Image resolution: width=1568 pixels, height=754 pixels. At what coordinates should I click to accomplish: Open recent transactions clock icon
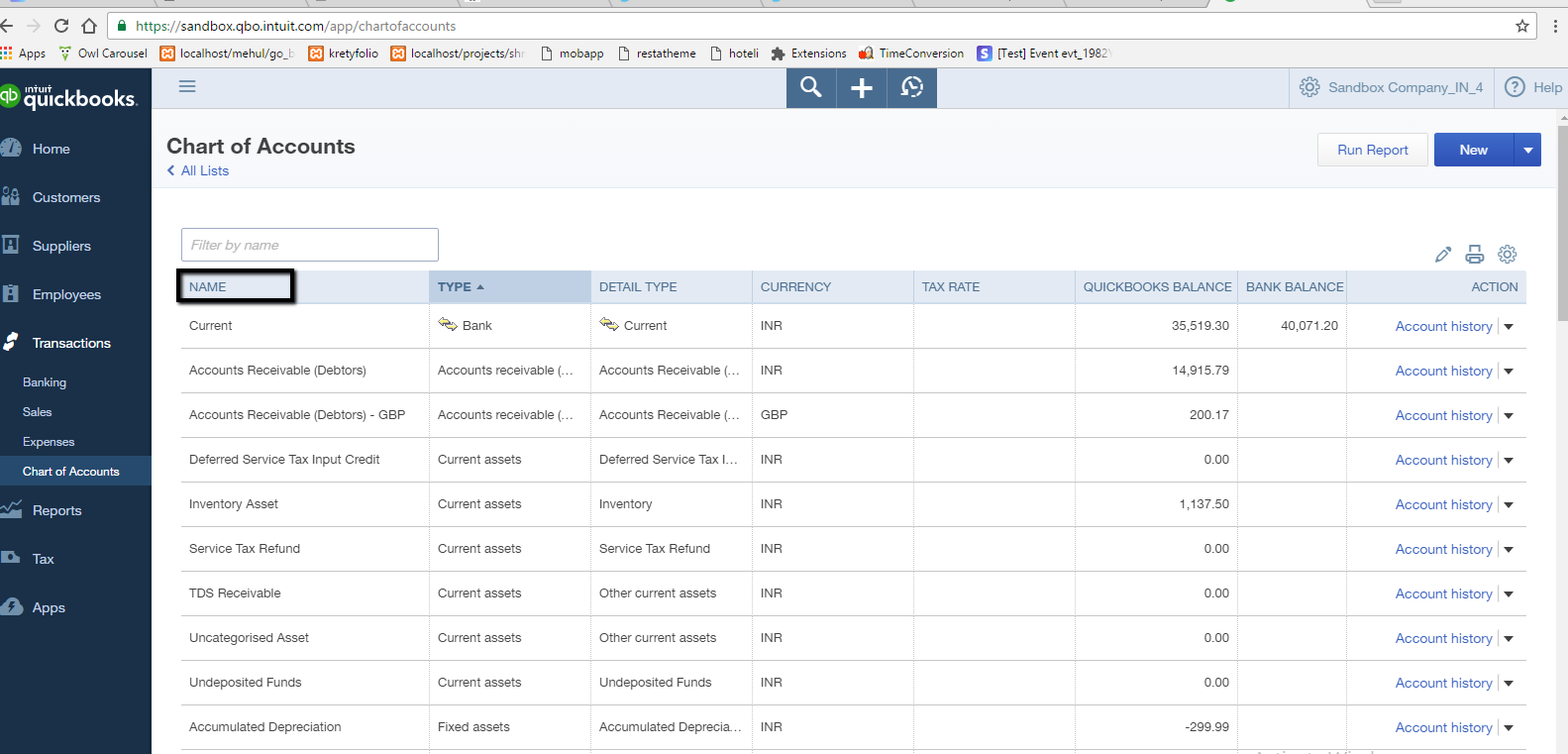pyautogui.click(x=912, y=88)
